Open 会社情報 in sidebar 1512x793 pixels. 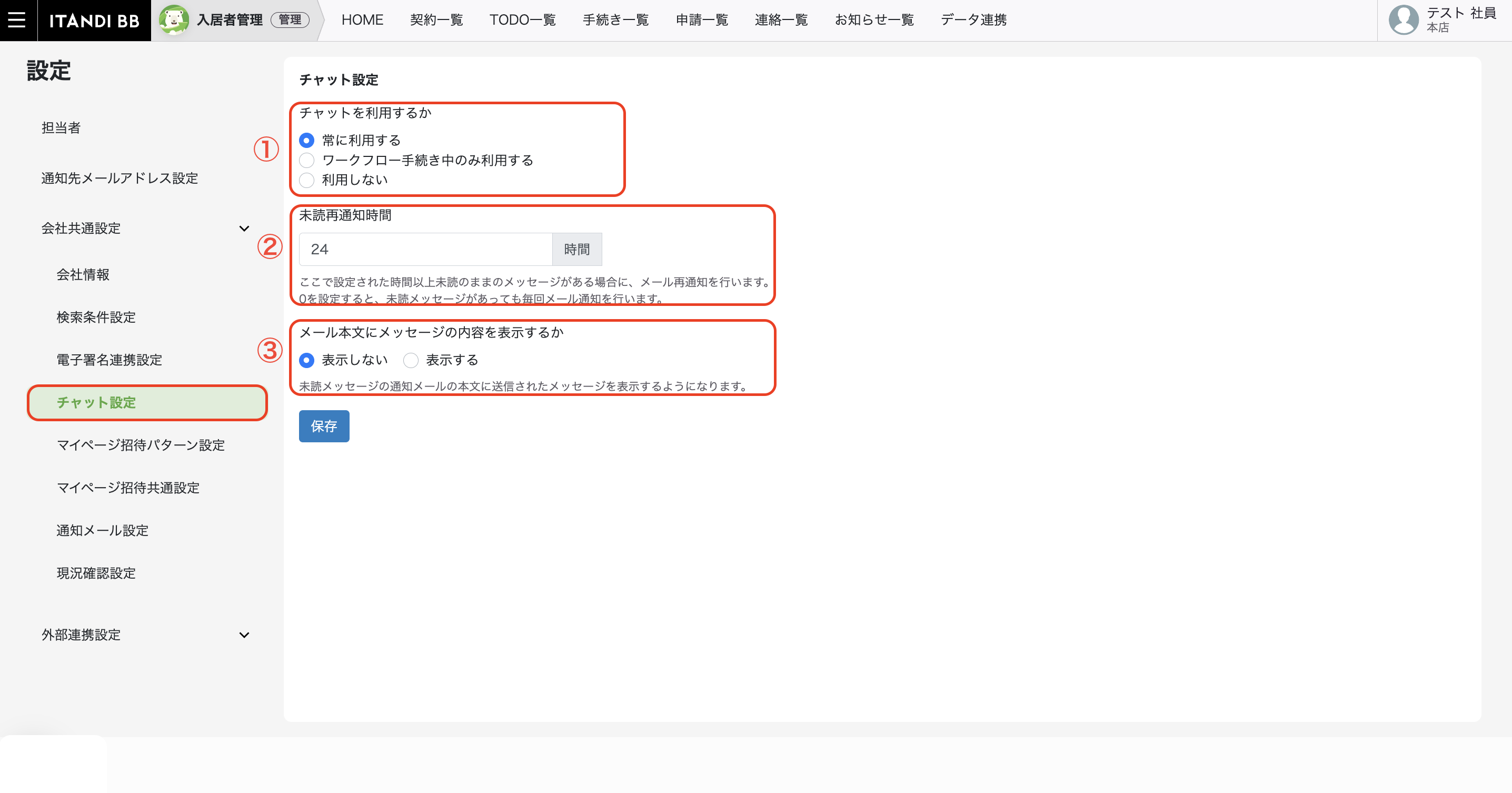(x=83, y=274)
